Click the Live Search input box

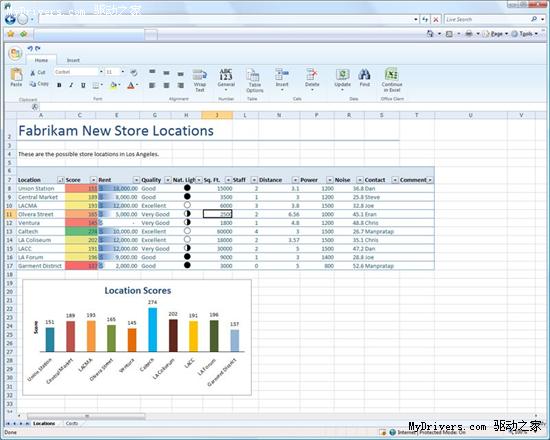(487, 19)
